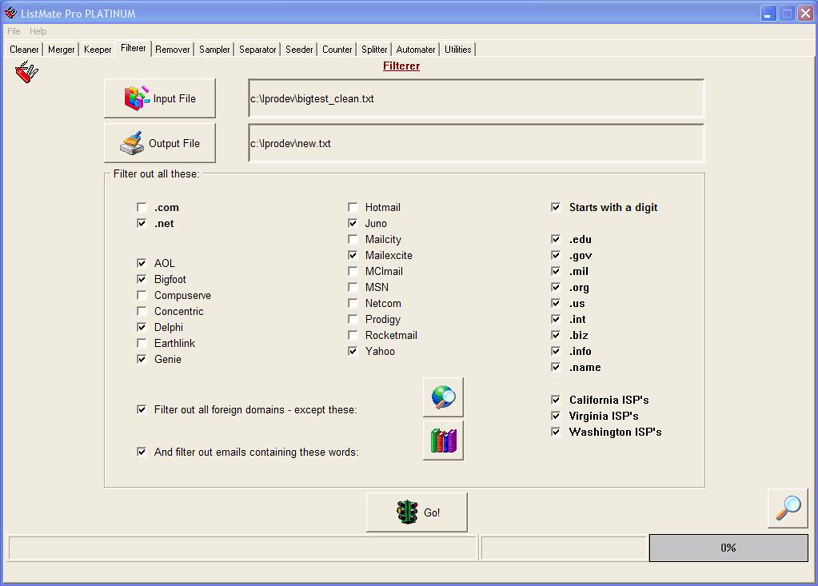Check the Earthlink checkbox
This screenshot has height=586, width=818.
click(x=142, y=344)
